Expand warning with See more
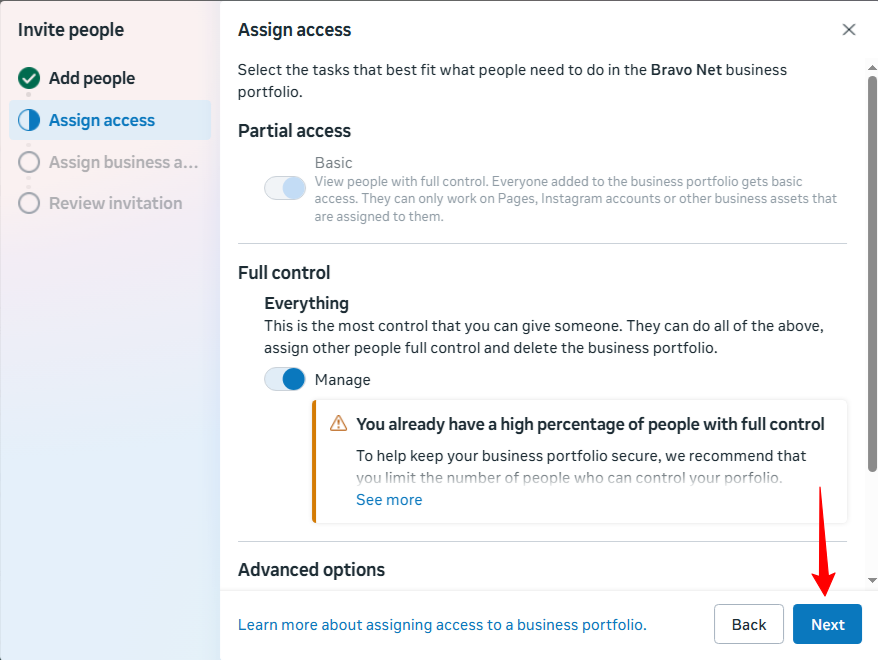 (x=389, y=500)
